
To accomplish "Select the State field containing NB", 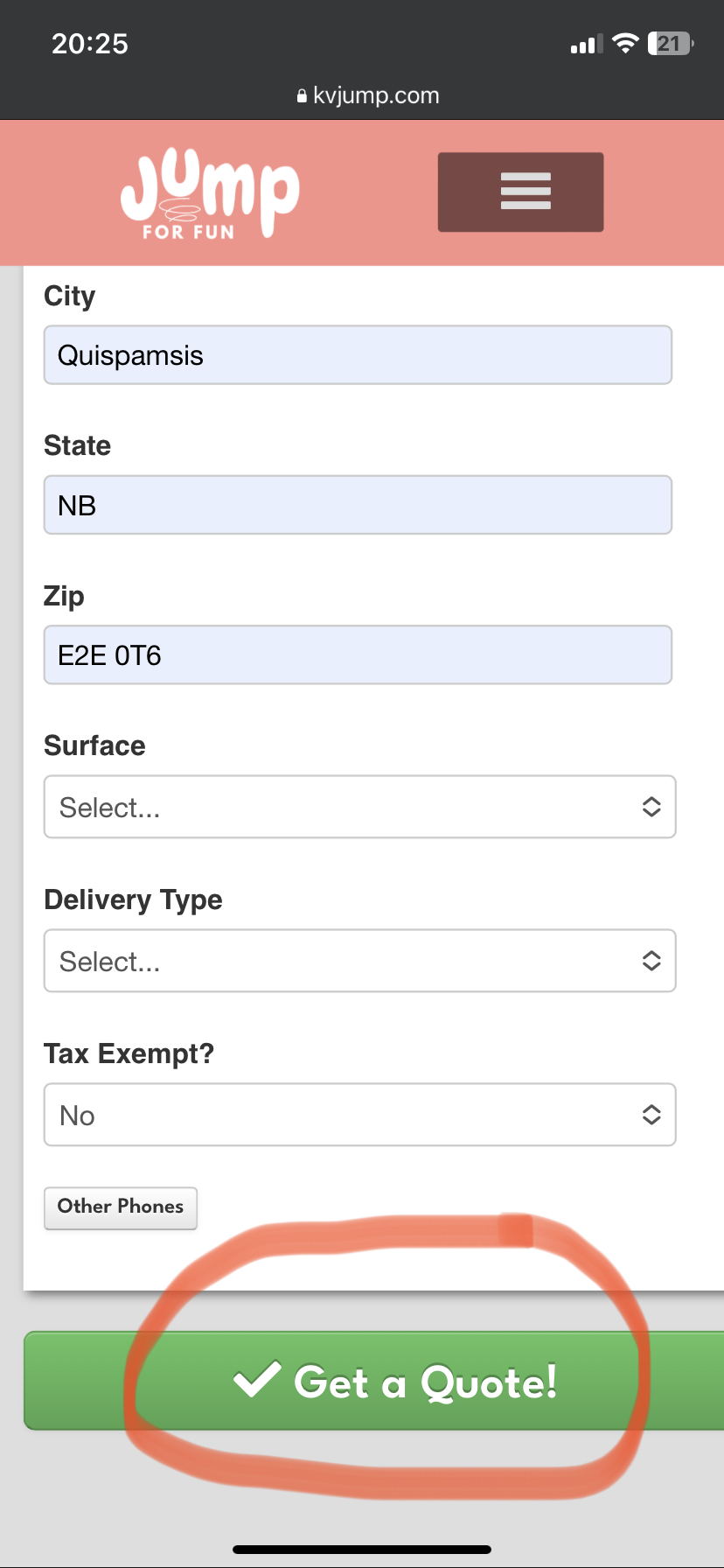I will [x=358, y=505].
